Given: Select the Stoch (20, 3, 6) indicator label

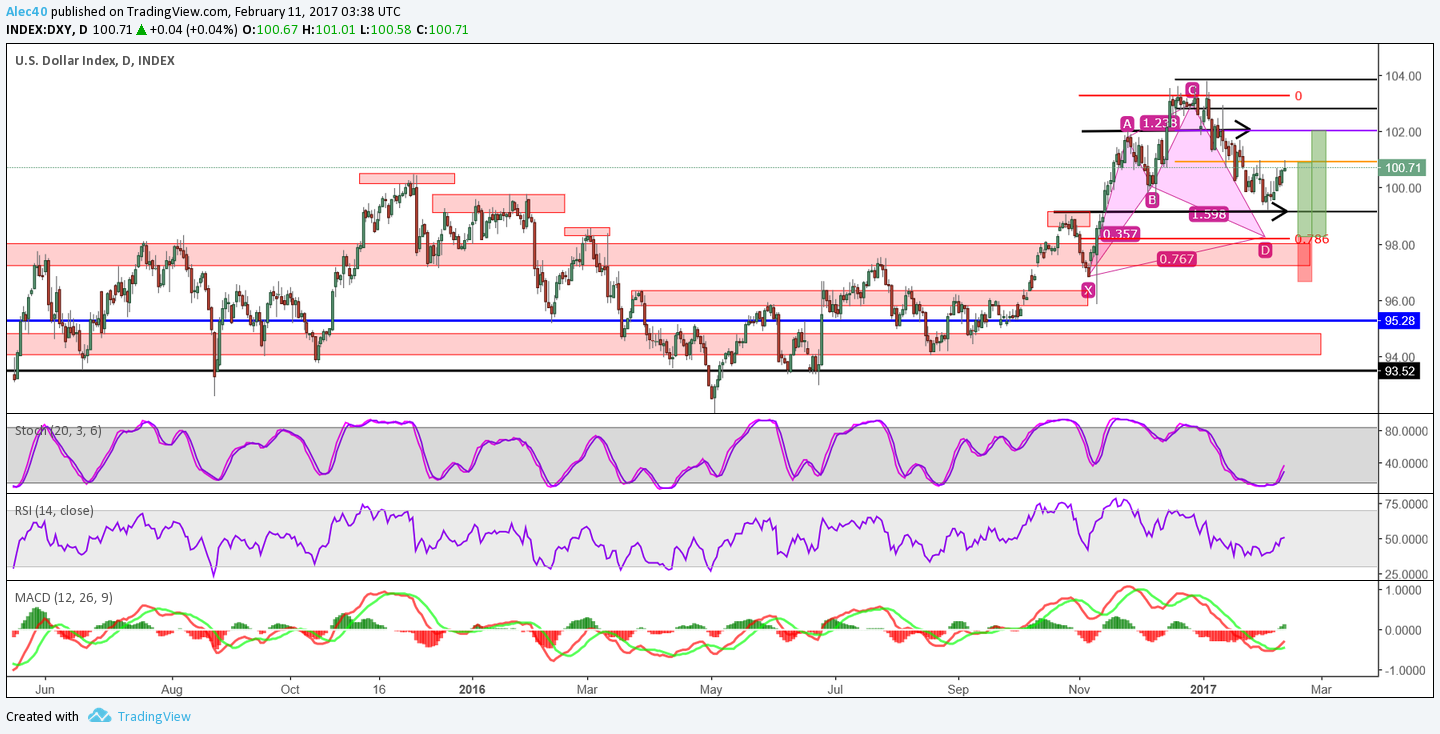Looking at the screenshot, I should [60, 431].
